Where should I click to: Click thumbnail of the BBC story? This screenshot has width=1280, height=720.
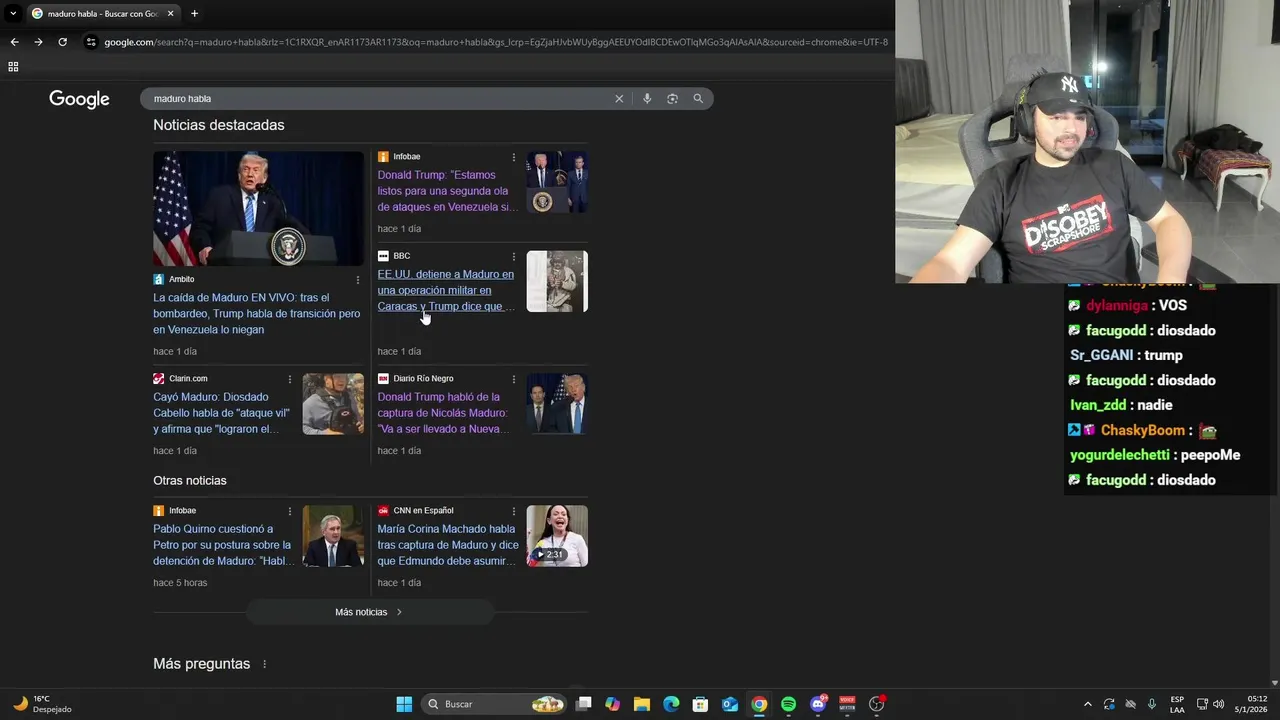(557, 281)
